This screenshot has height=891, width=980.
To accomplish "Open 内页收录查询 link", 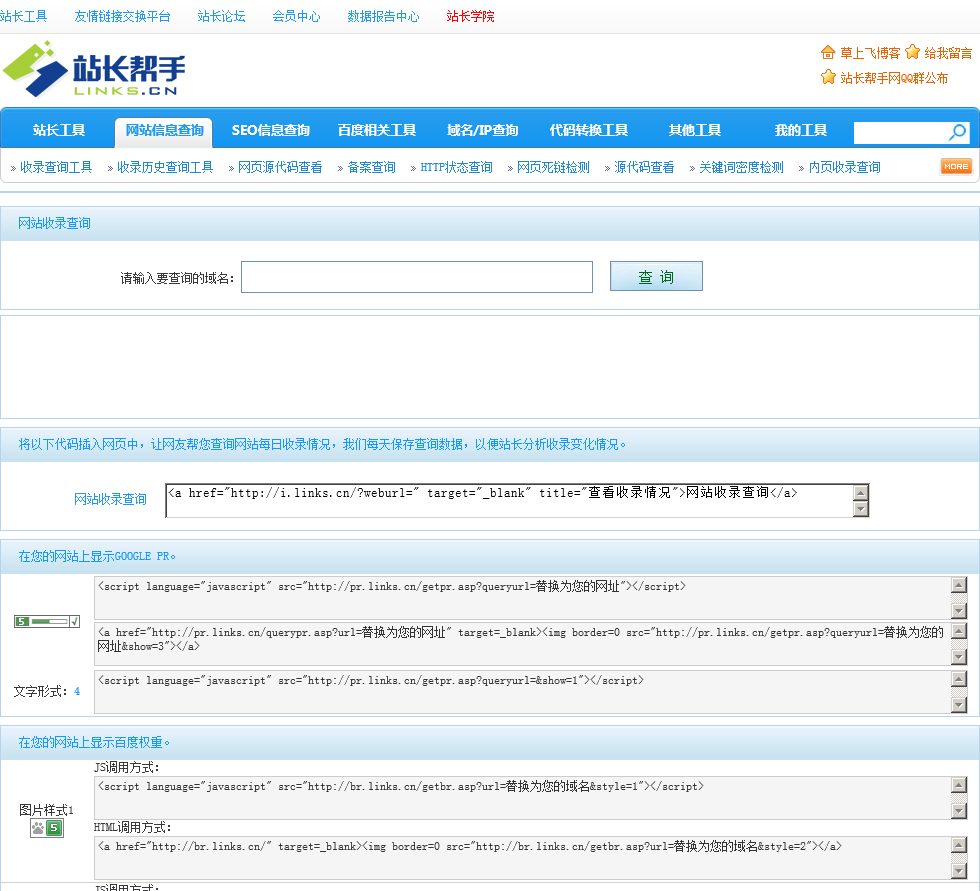I will click(844, 167).
